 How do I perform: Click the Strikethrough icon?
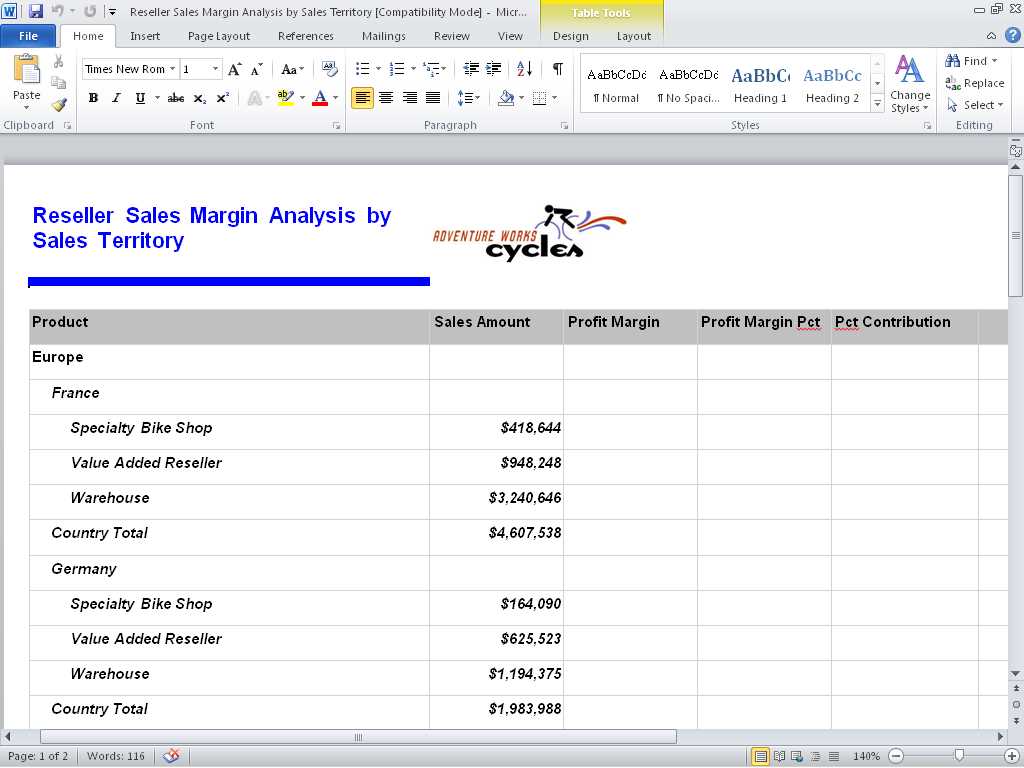point(175,97)
